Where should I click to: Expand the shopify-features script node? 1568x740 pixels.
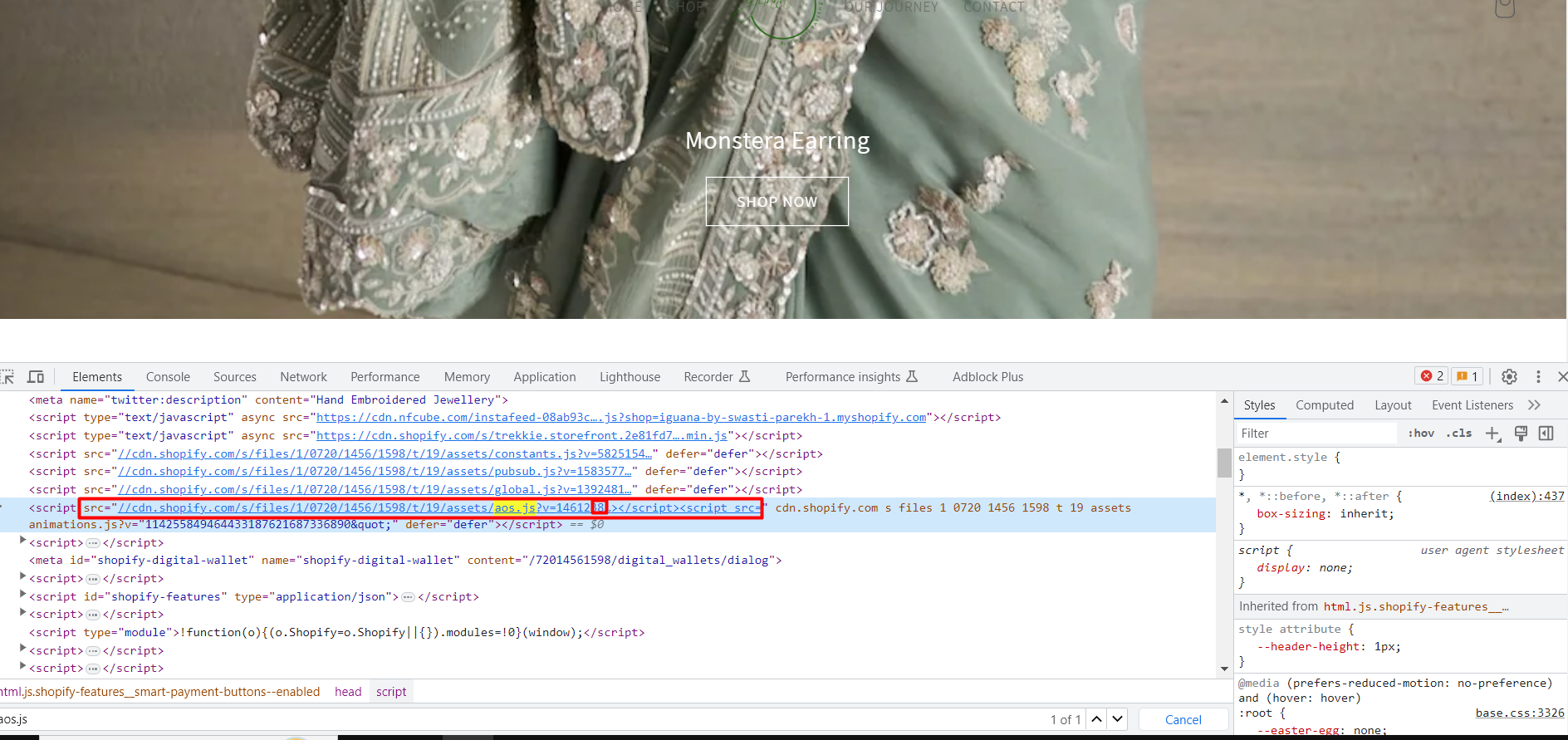[x=22, y=595]
